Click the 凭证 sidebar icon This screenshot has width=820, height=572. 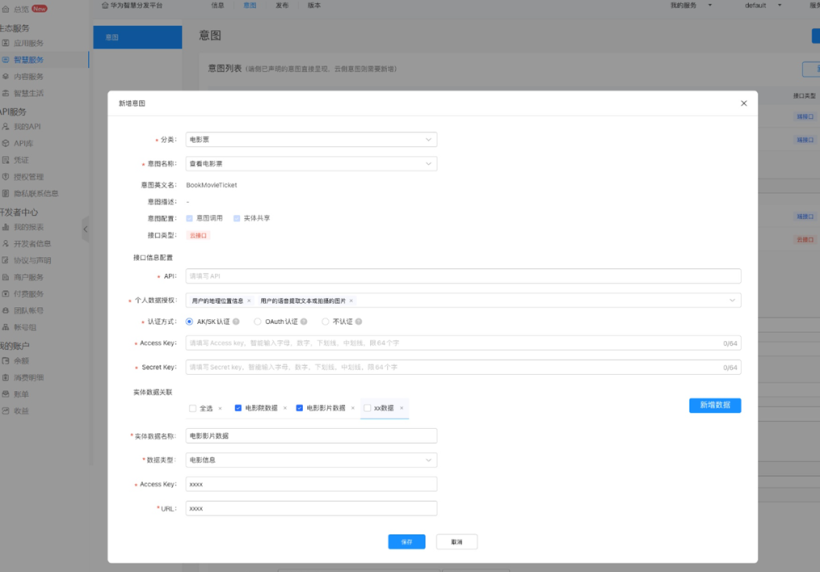click(x=6, y=160)
